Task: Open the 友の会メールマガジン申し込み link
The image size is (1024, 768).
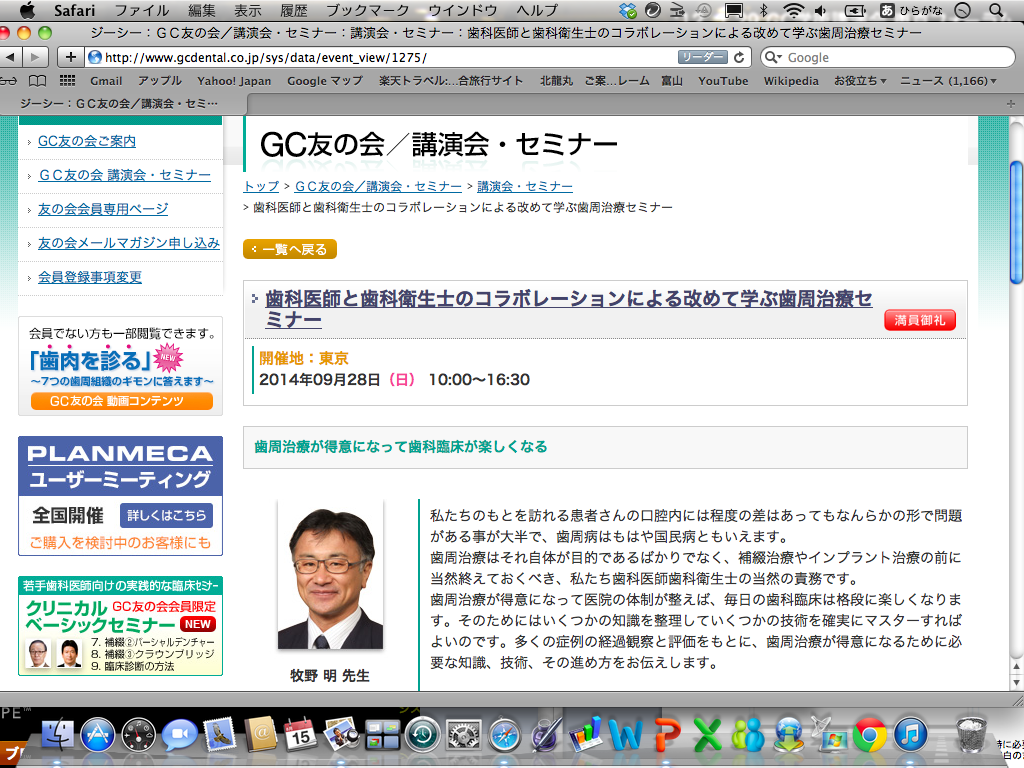Action: coord(128,243)
